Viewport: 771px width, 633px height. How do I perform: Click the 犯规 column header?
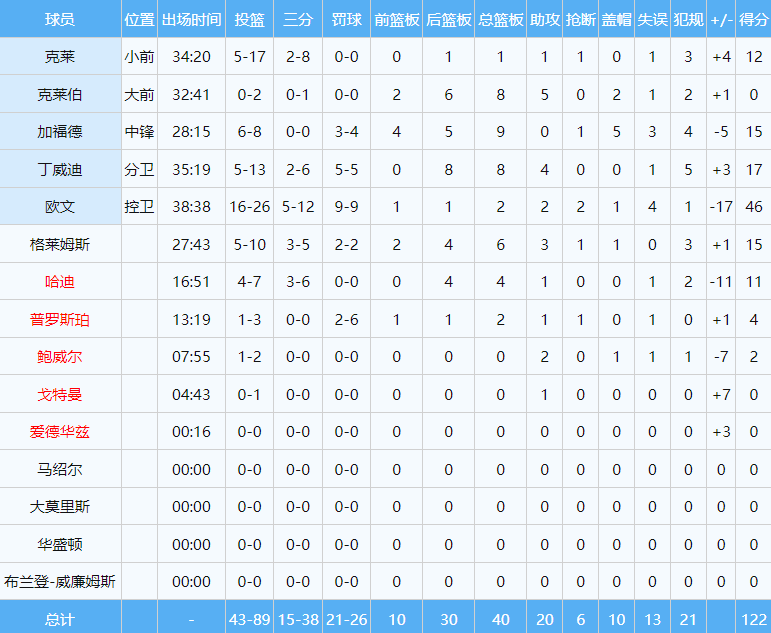click(x=688, y=20)
